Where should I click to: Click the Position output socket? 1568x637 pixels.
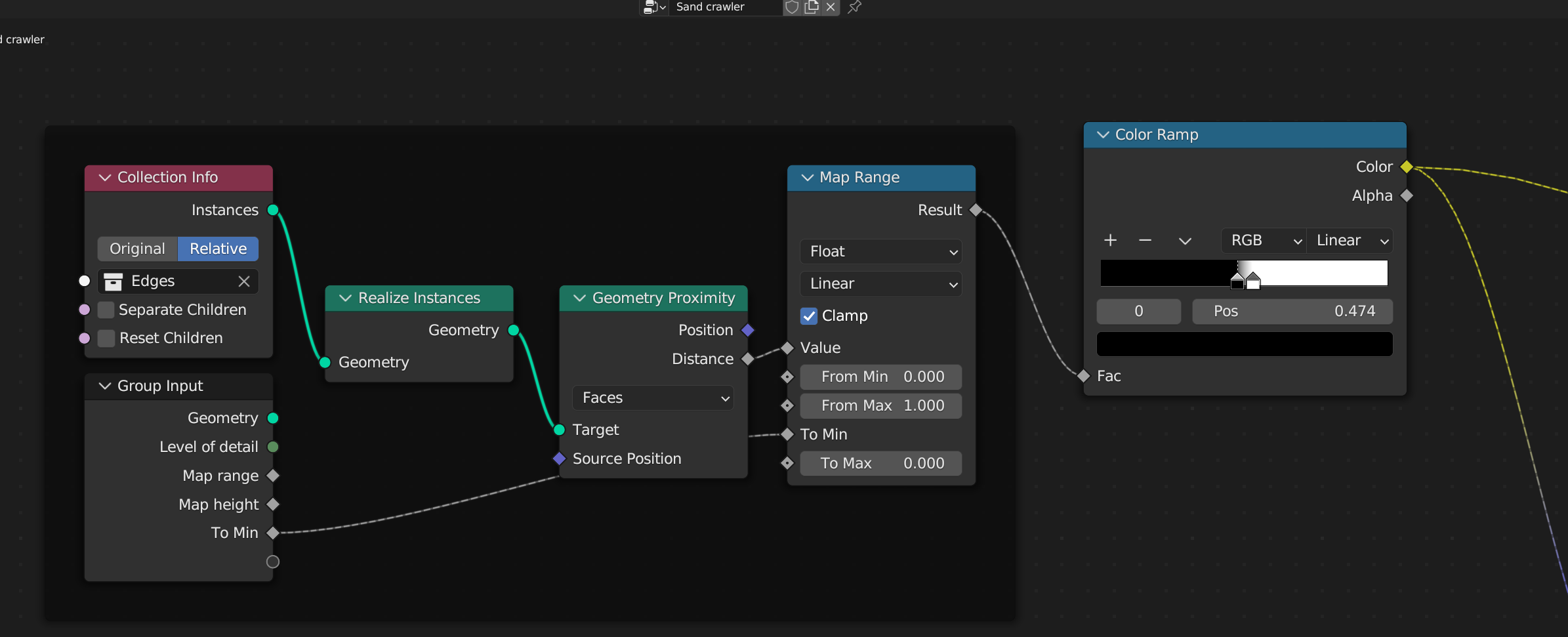pyautogui.click(x=747, y=330)
